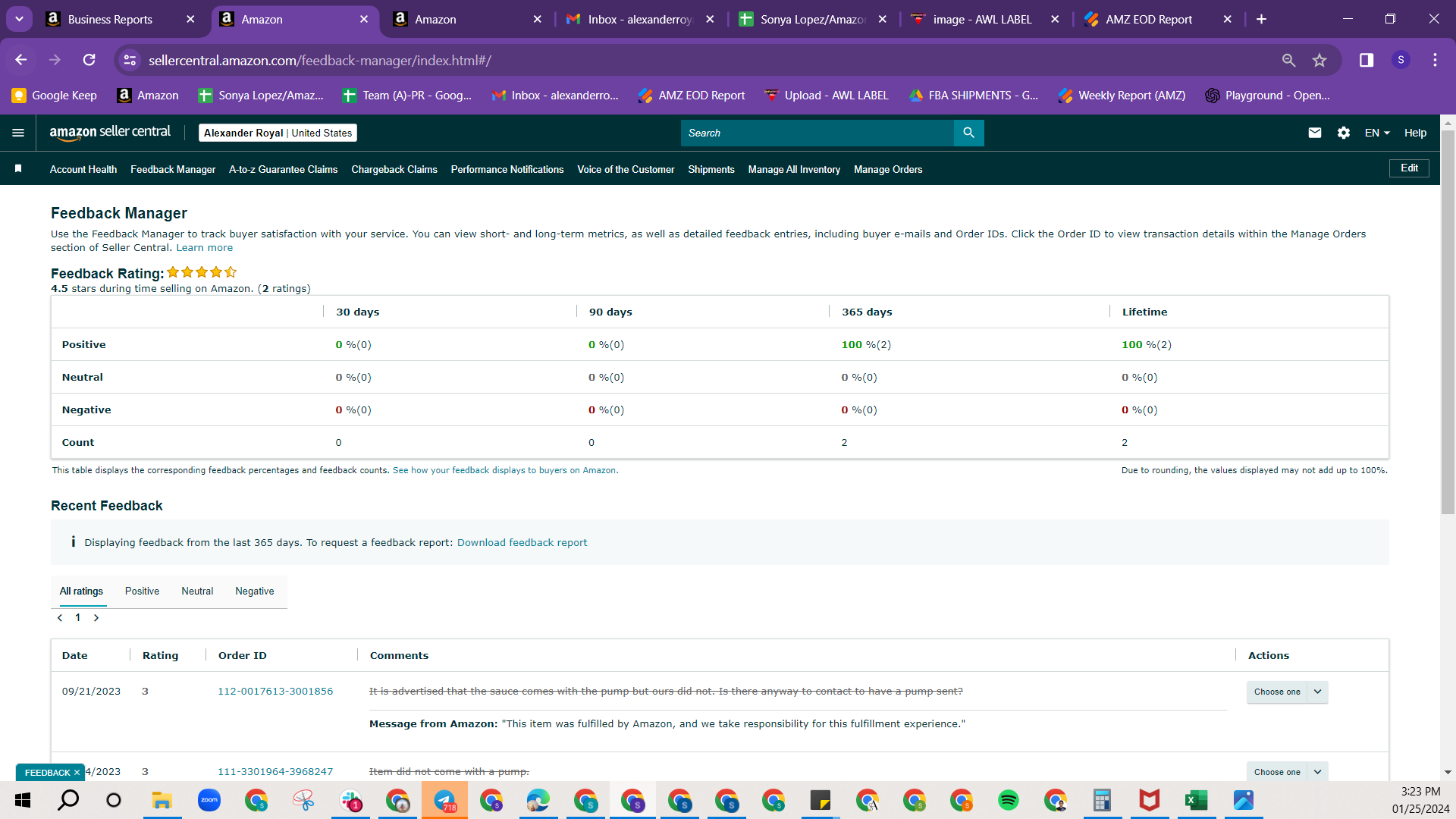Switch to the image - AWL LABEL tab
Viewport: 1456px width, 819px height.
(982, 20)
